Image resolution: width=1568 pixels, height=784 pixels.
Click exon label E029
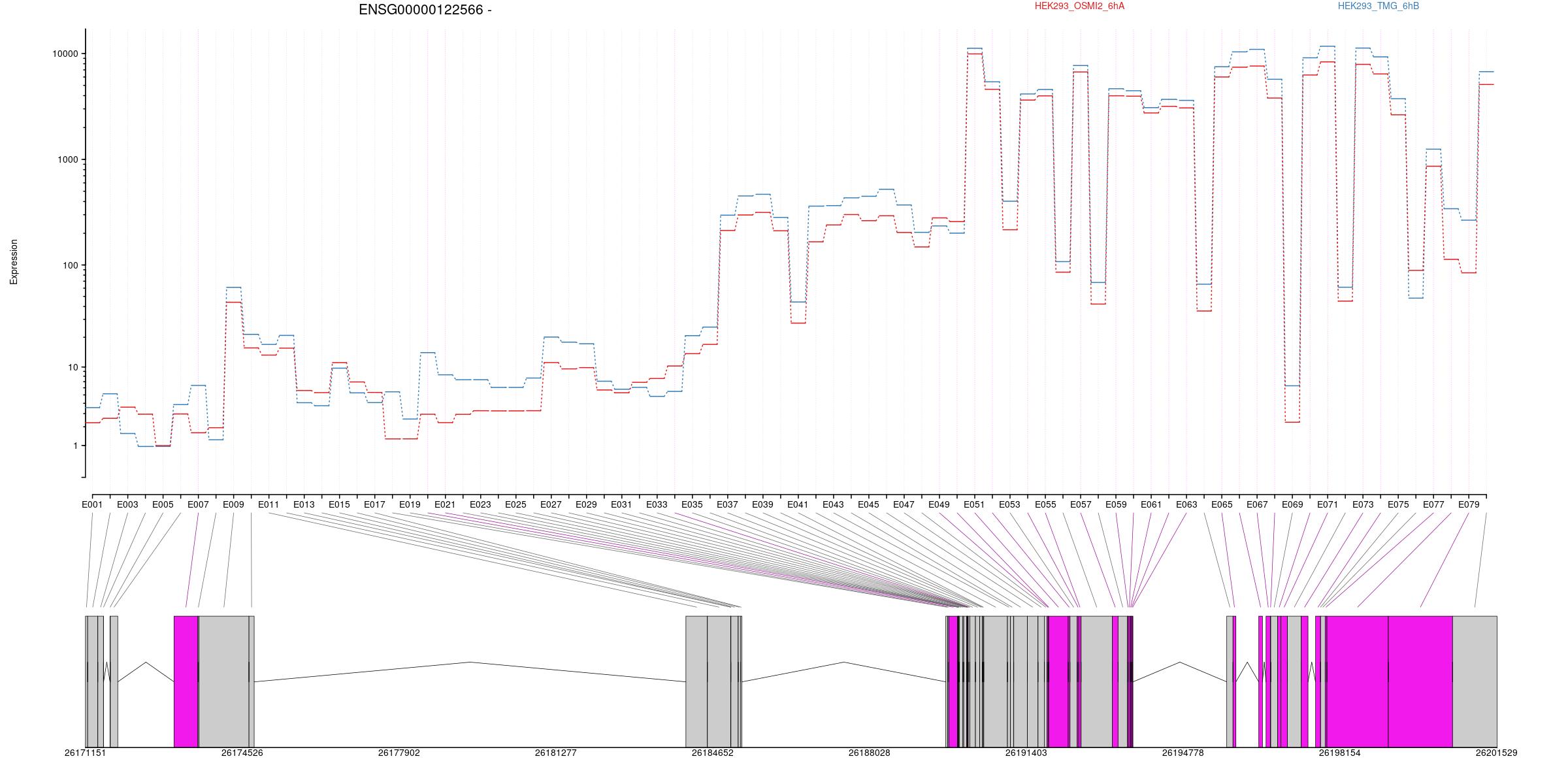click(586, 504)
